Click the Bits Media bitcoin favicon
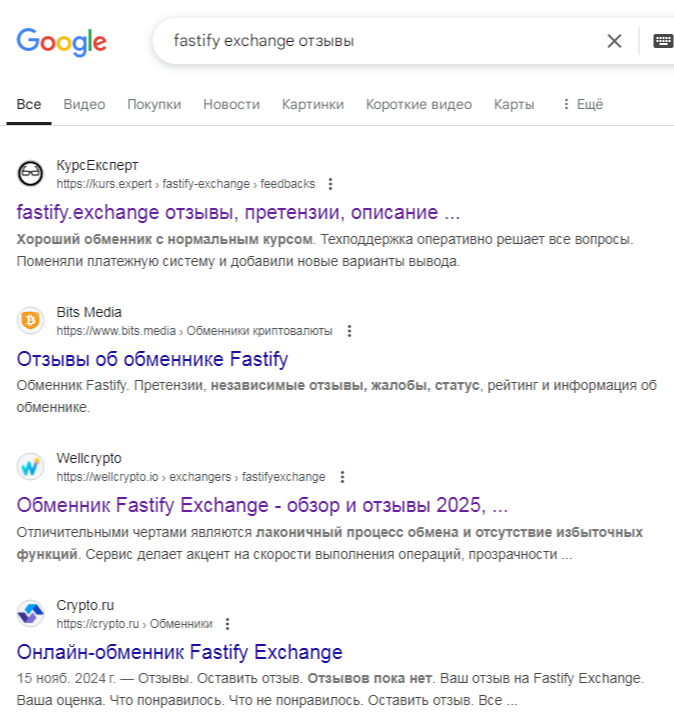This screenshot has width=674, height=727. pyautogui.click(x=31, y=321)
